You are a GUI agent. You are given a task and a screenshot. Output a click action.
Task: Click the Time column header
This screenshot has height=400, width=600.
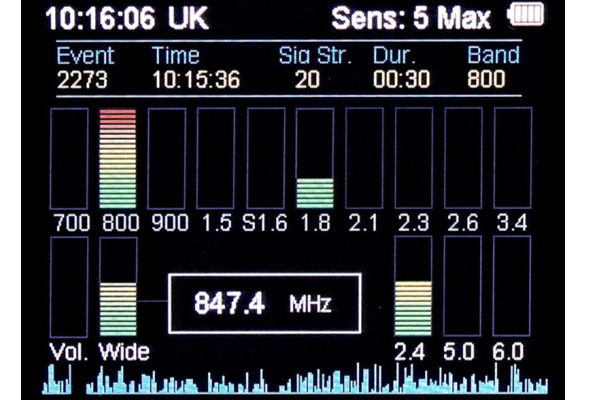176,56
